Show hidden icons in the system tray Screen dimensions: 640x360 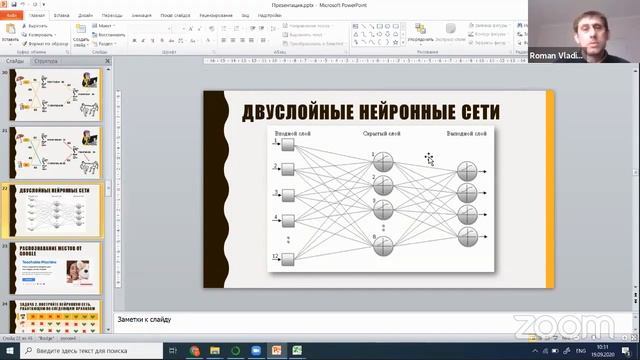pos(535,351)
